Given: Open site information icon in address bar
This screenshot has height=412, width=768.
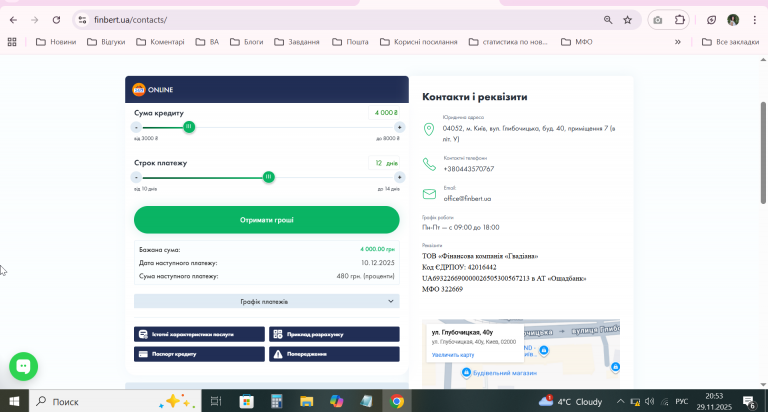Looking at the screenshot, I should point(82,20).
